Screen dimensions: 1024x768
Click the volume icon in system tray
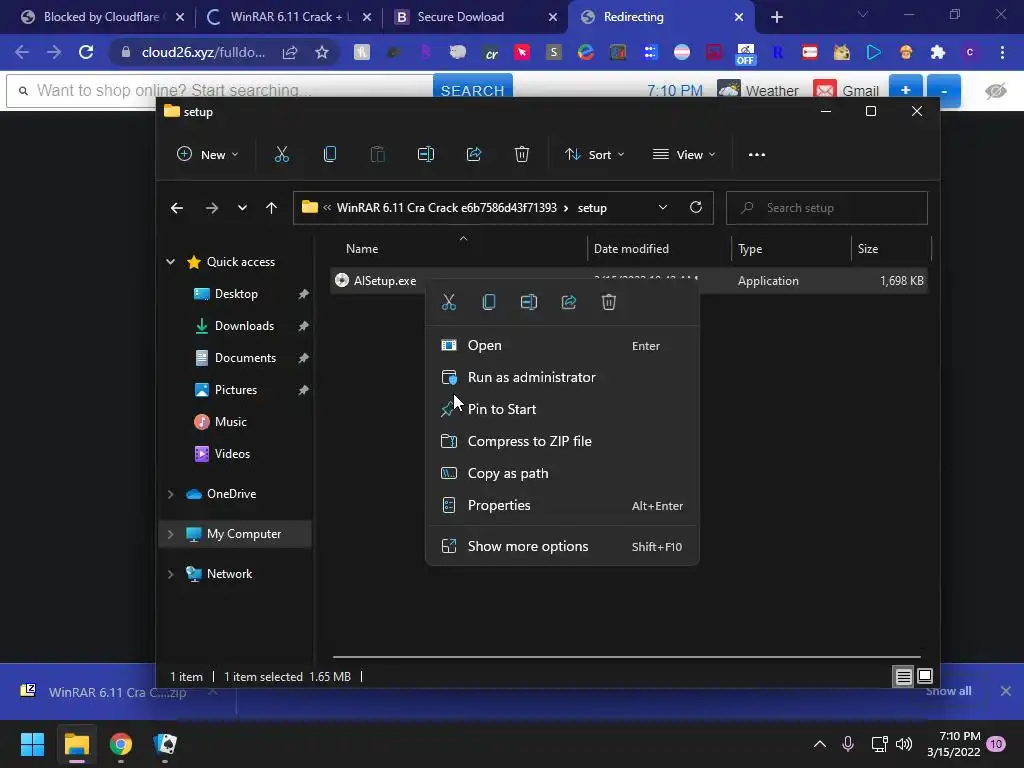point(904,744)
